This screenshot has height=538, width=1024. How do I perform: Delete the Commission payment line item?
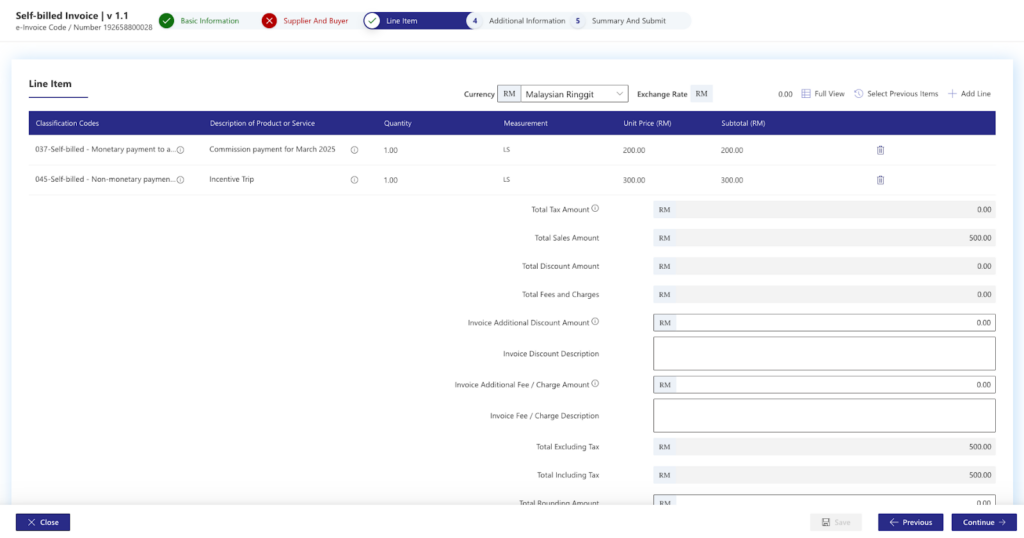880,150
